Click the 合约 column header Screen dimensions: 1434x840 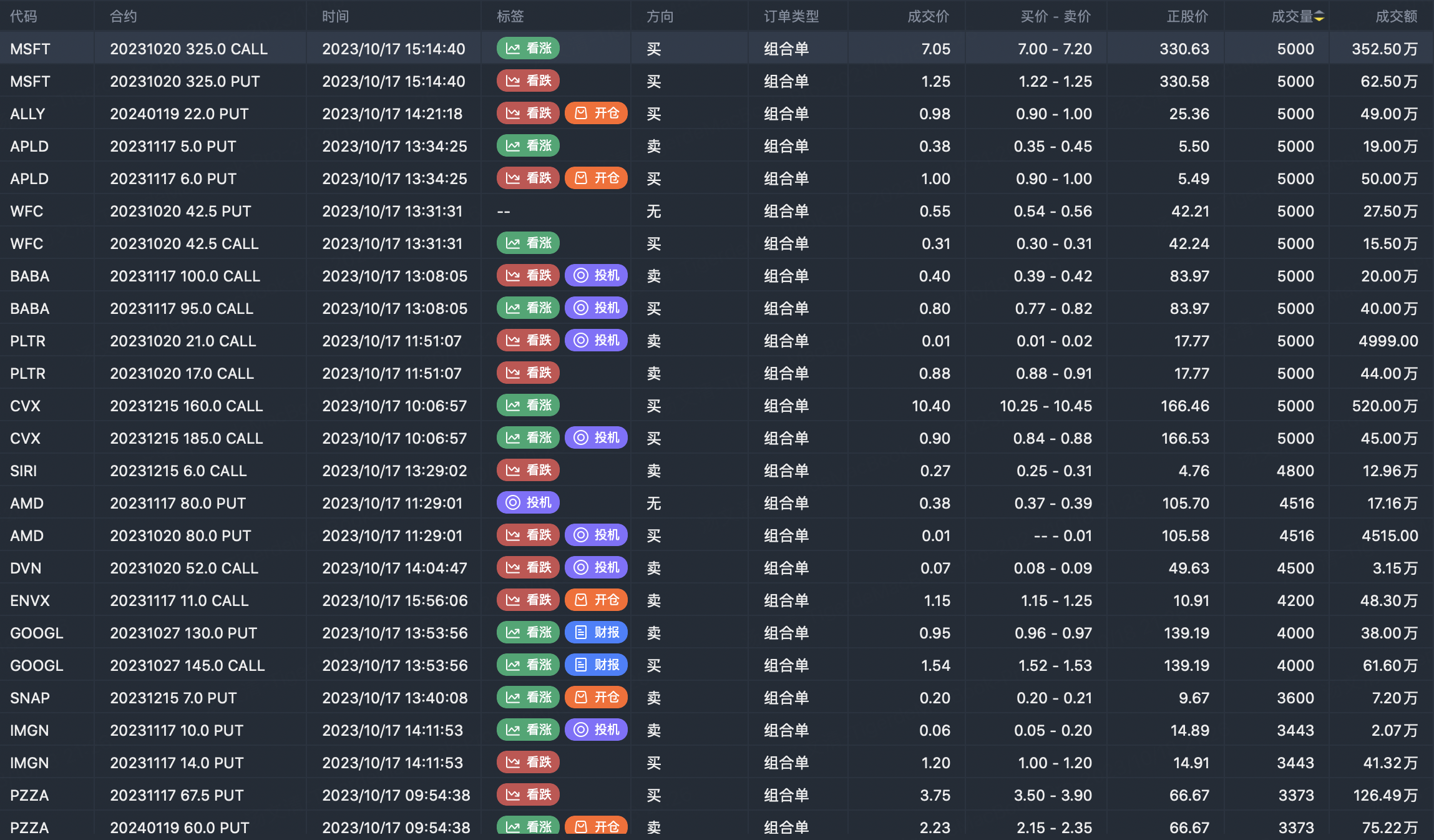[x=124, y=16]
